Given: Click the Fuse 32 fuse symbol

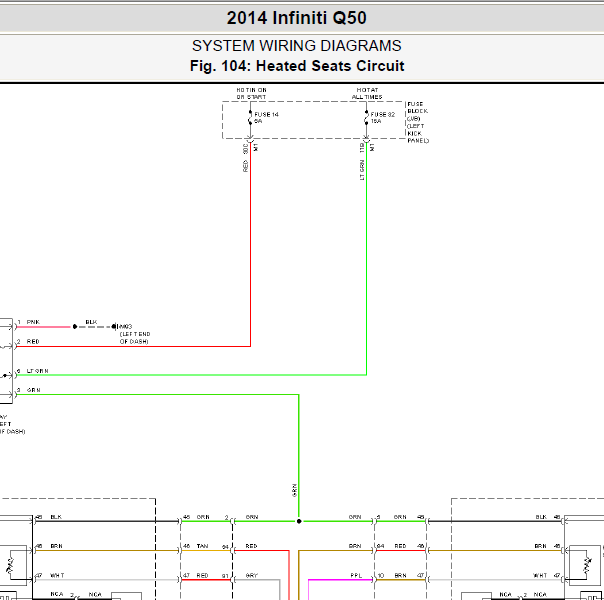Looking at the screenshot, I should (x=366, y=118).
